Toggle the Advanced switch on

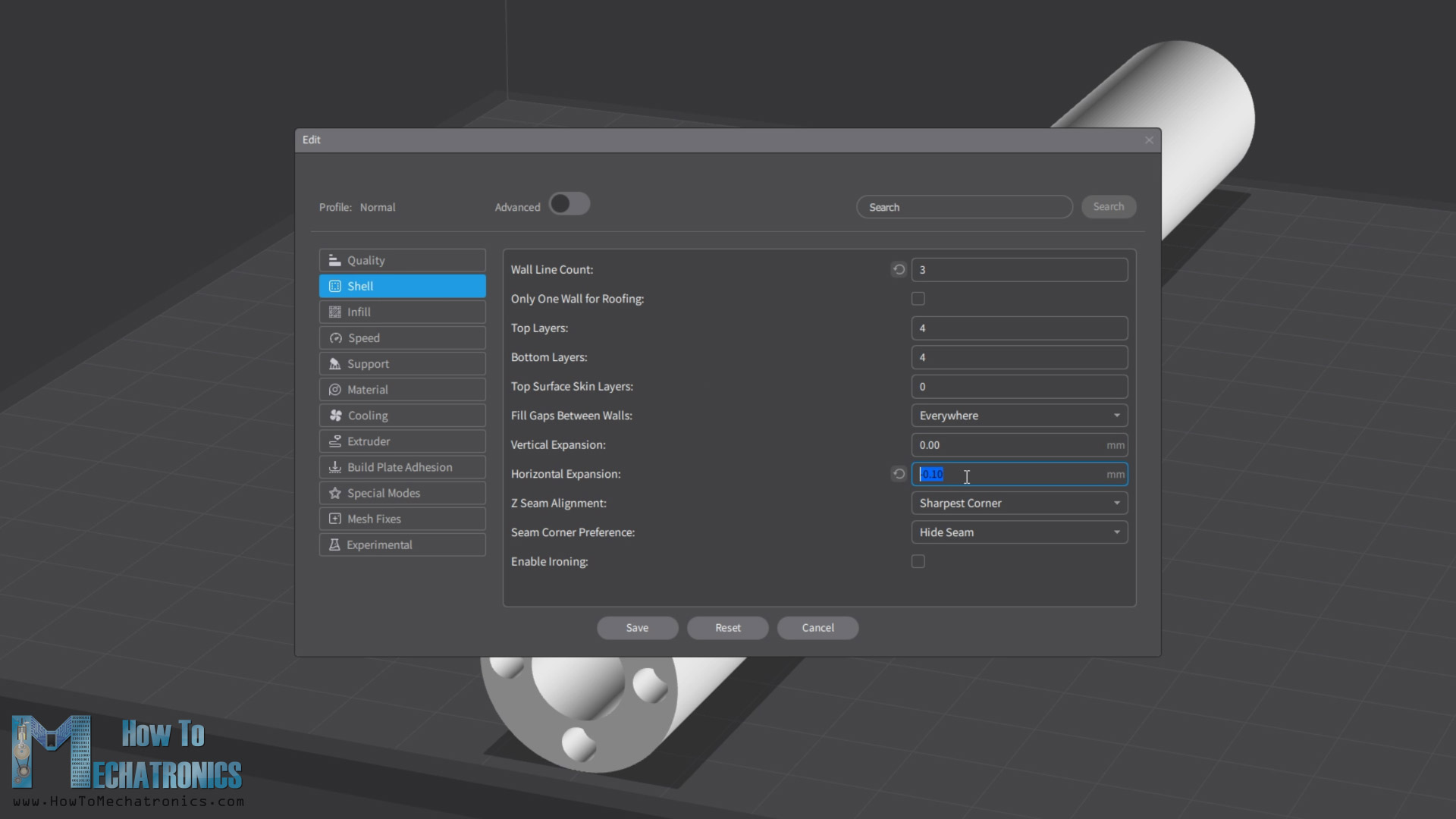[x=569, y=204]
